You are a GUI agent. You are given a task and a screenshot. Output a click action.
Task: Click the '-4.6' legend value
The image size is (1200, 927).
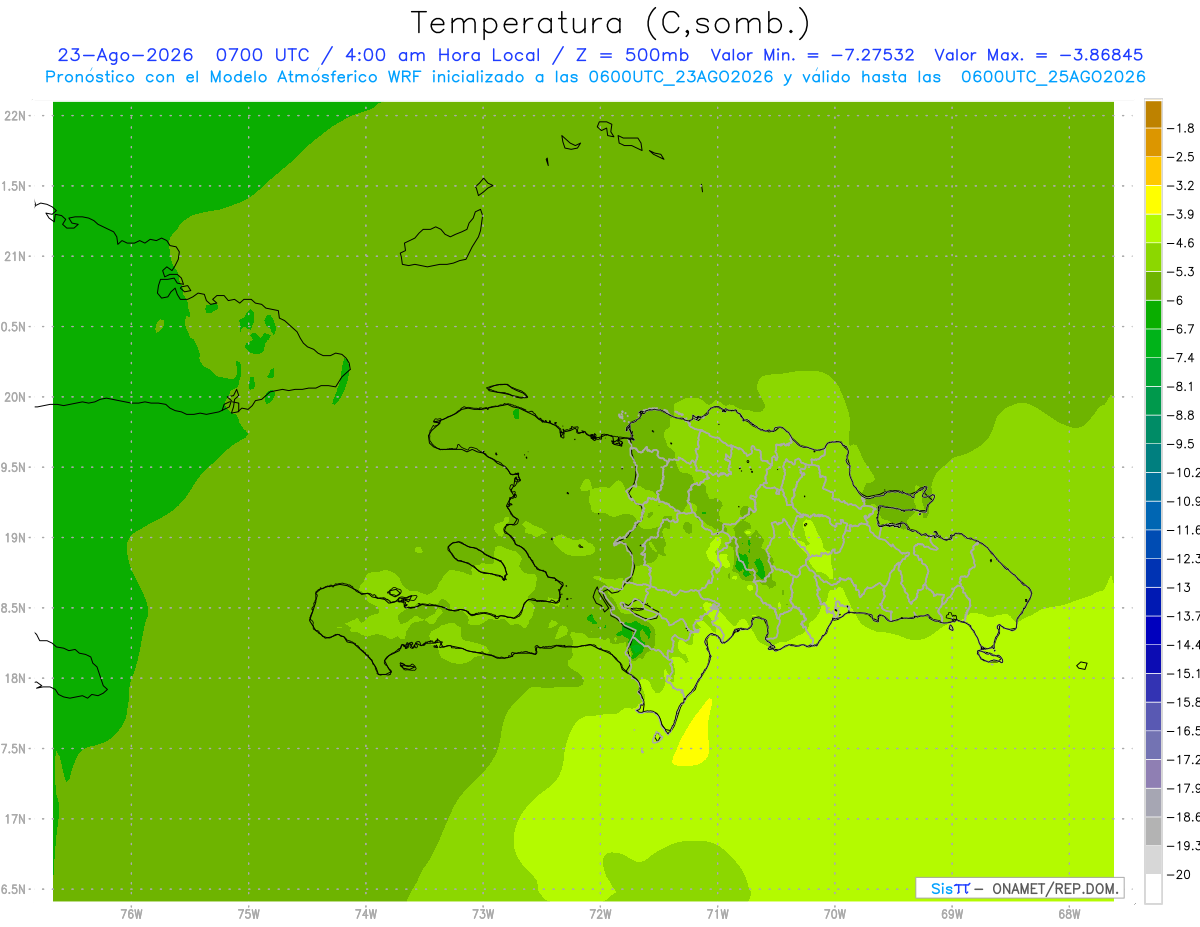(1181, 243)
